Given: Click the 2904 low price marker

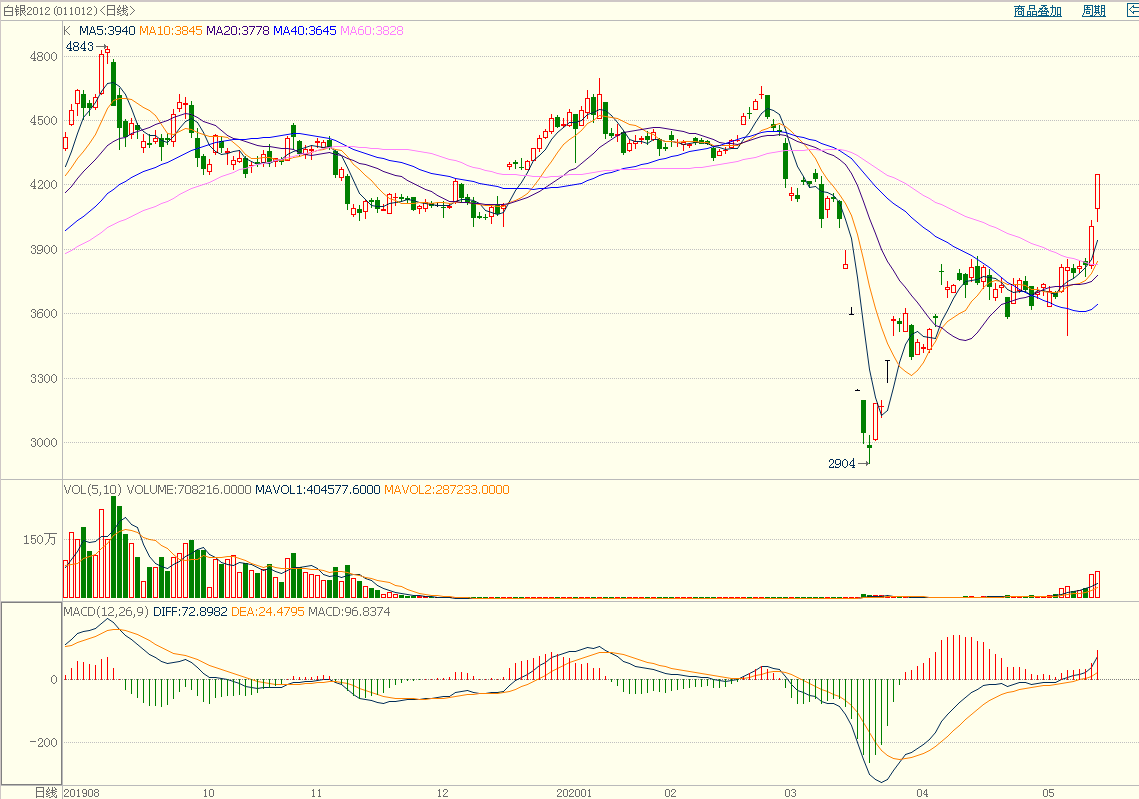Looking at the screenshot, I should pos(842,464).
